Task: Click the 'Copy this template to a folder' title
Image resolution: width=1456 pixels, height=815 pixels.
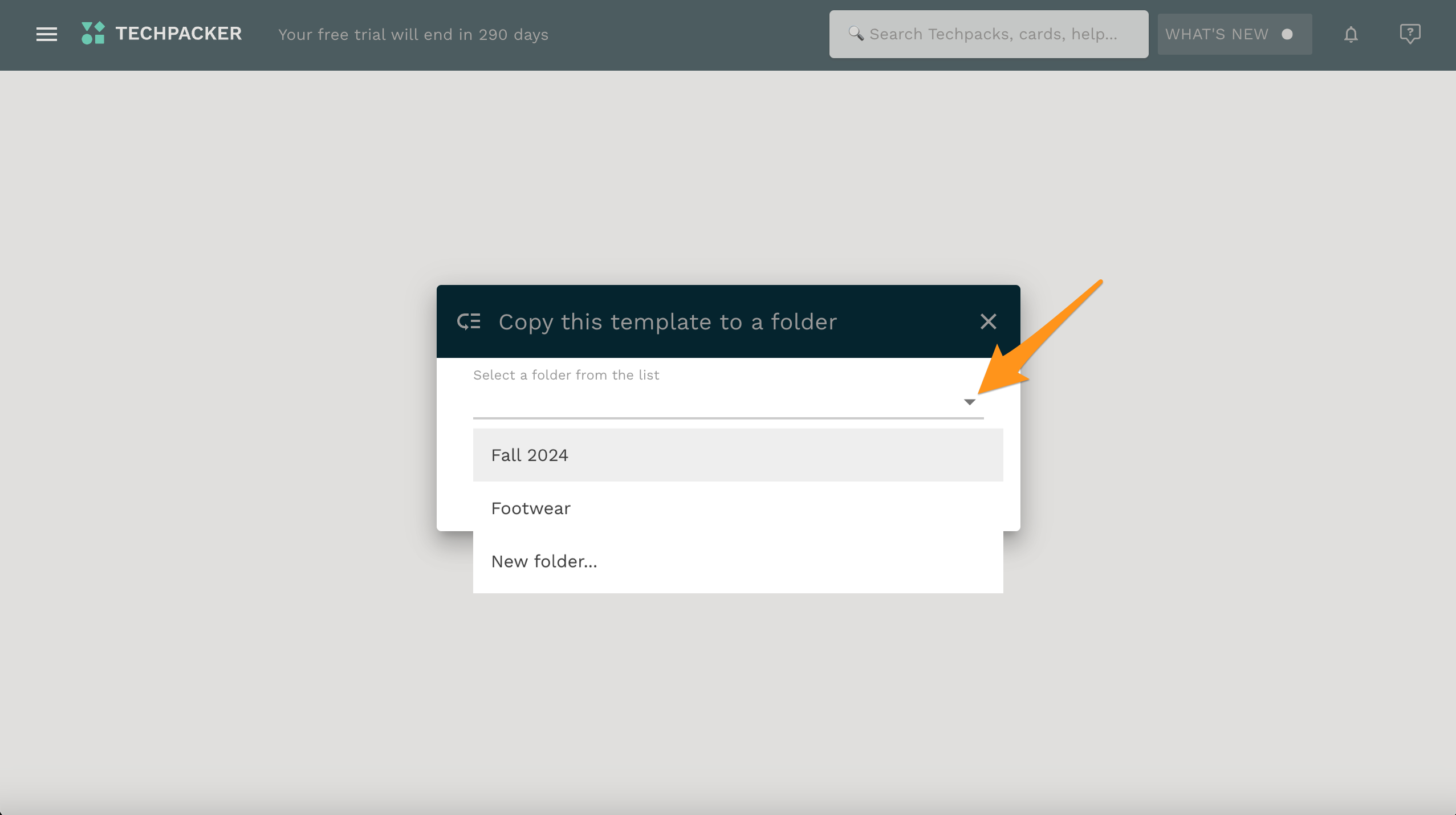Action: coord(668,322)
